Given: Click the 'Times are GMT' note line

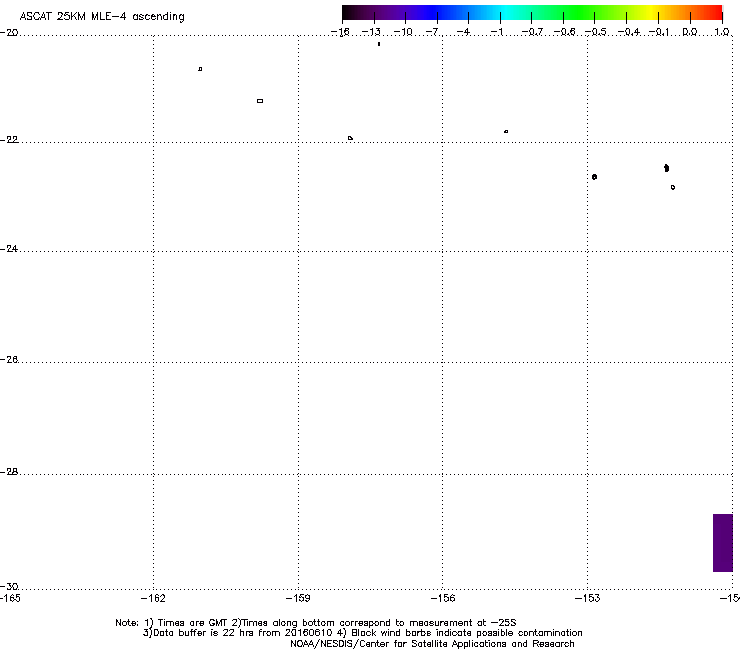Looking at the screenshot, I should 315,623.
